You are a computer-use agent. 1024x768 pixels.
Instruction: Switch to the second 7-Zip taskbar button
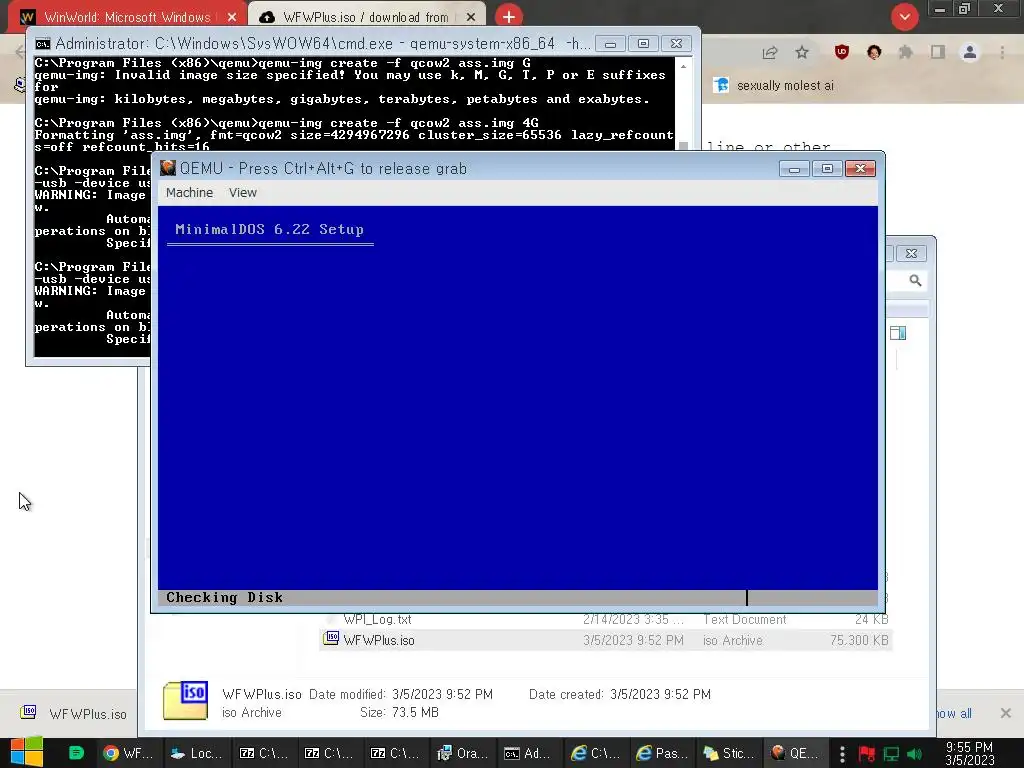[x=329, y=753]
